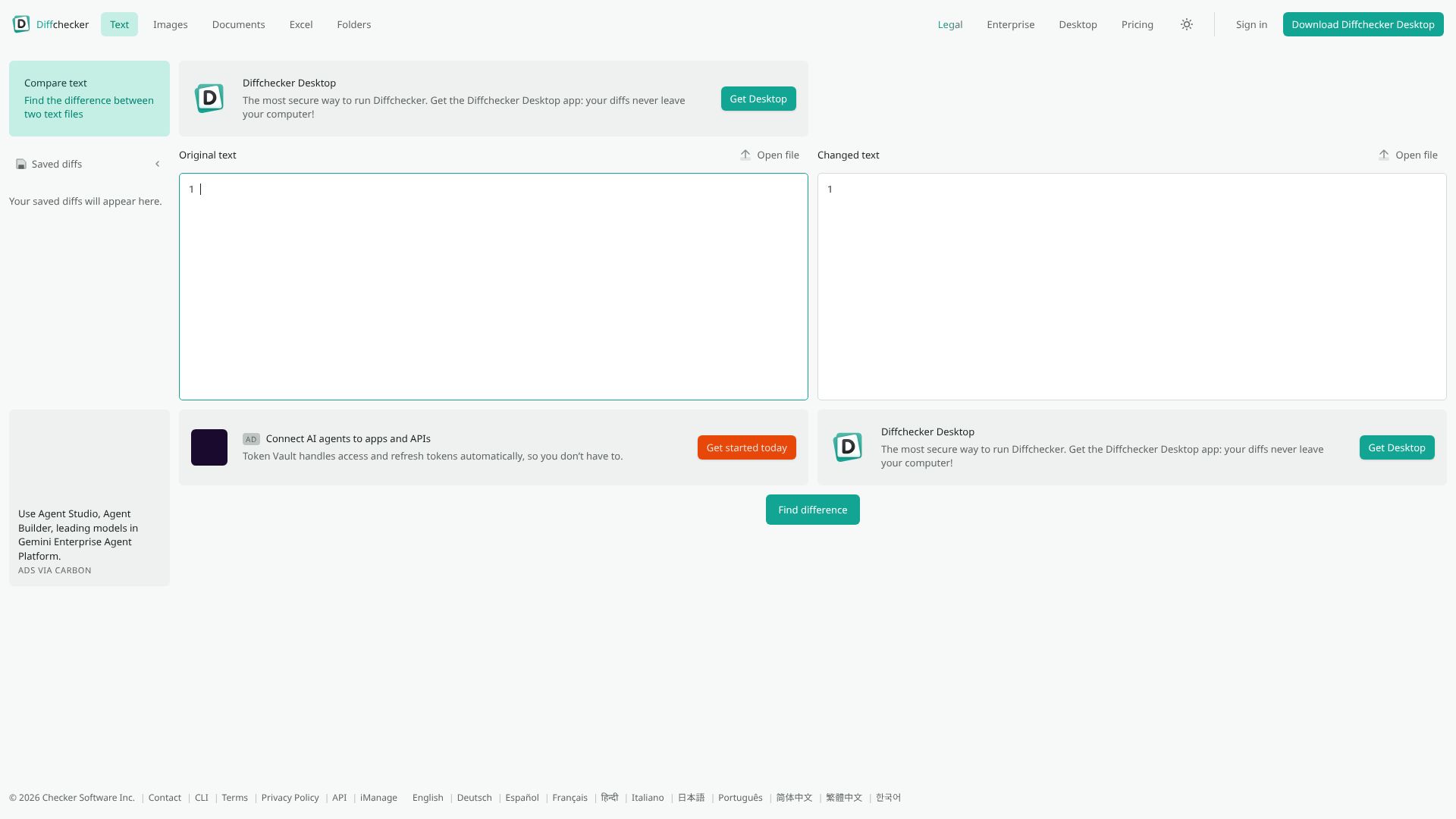
Task: Switch language to हिन्दी
Action: tap(610, 798)
